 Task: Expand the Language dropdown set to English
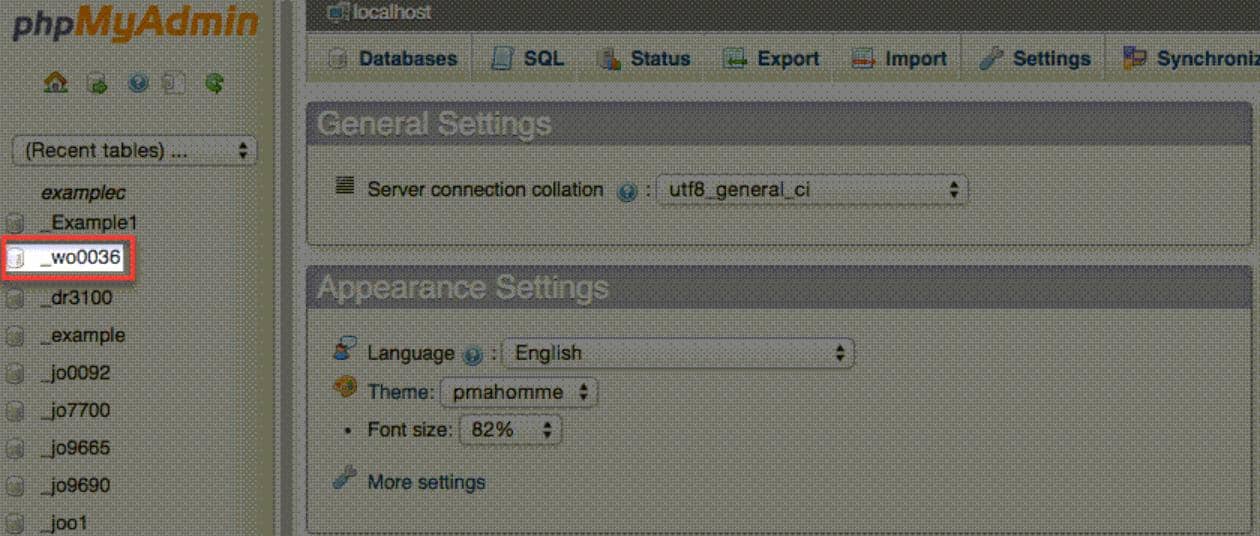click(678, 353)
